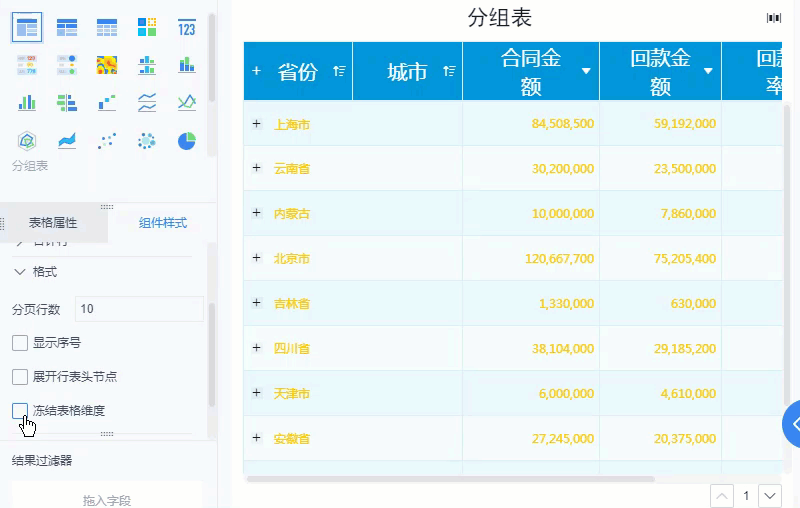Screen dimensions: 800x508
Task: Click the 拖入字段 filter drop area
Action: (107, 497)
